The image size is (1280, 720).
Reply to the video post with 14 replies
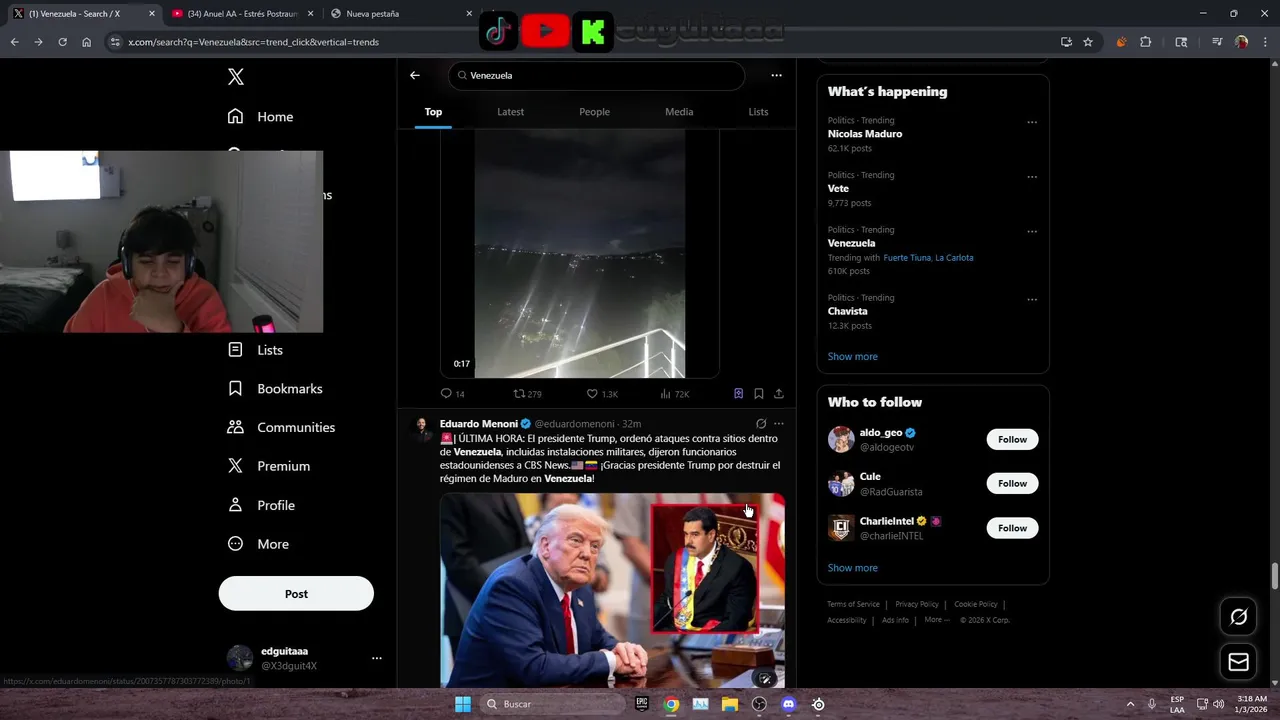coord(453,394)
